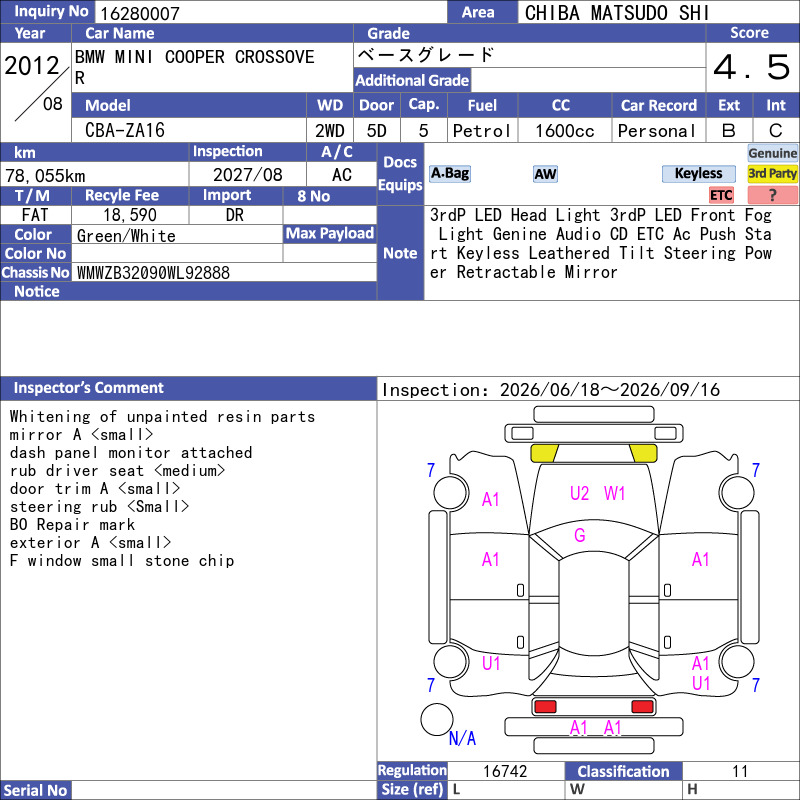Click the red question mark badge
800x800 pixels.
point(772,195)
